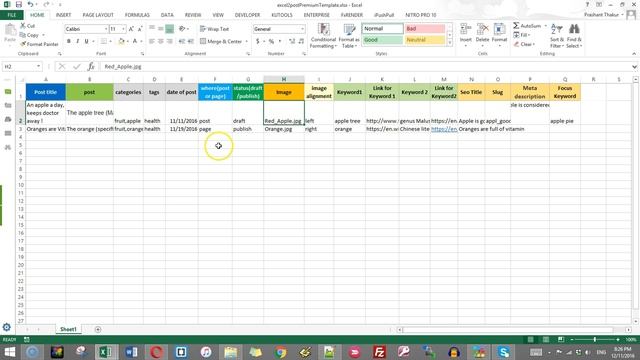Open Chrome from the taskbar
The height and width of the screenshot is (360, 640).
(280, 352)
